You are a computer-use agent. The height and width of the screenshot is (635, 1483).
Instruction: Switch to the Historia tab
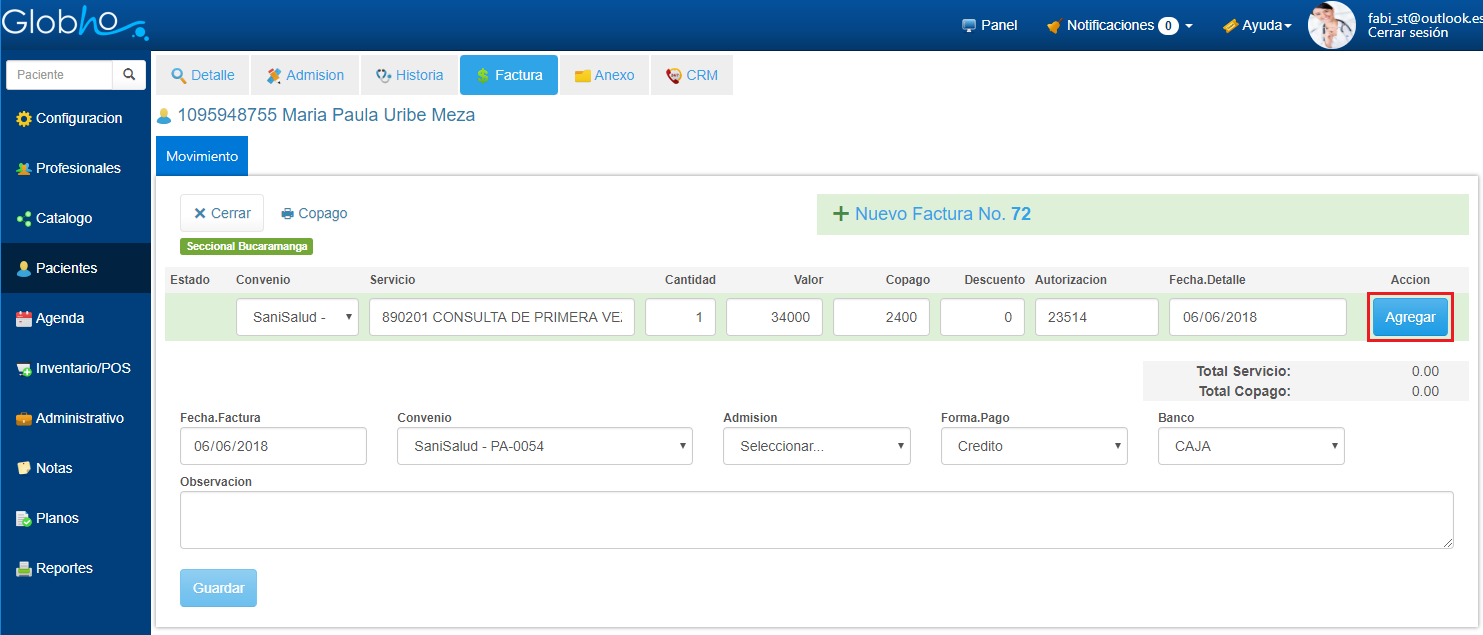coord(409,75)
